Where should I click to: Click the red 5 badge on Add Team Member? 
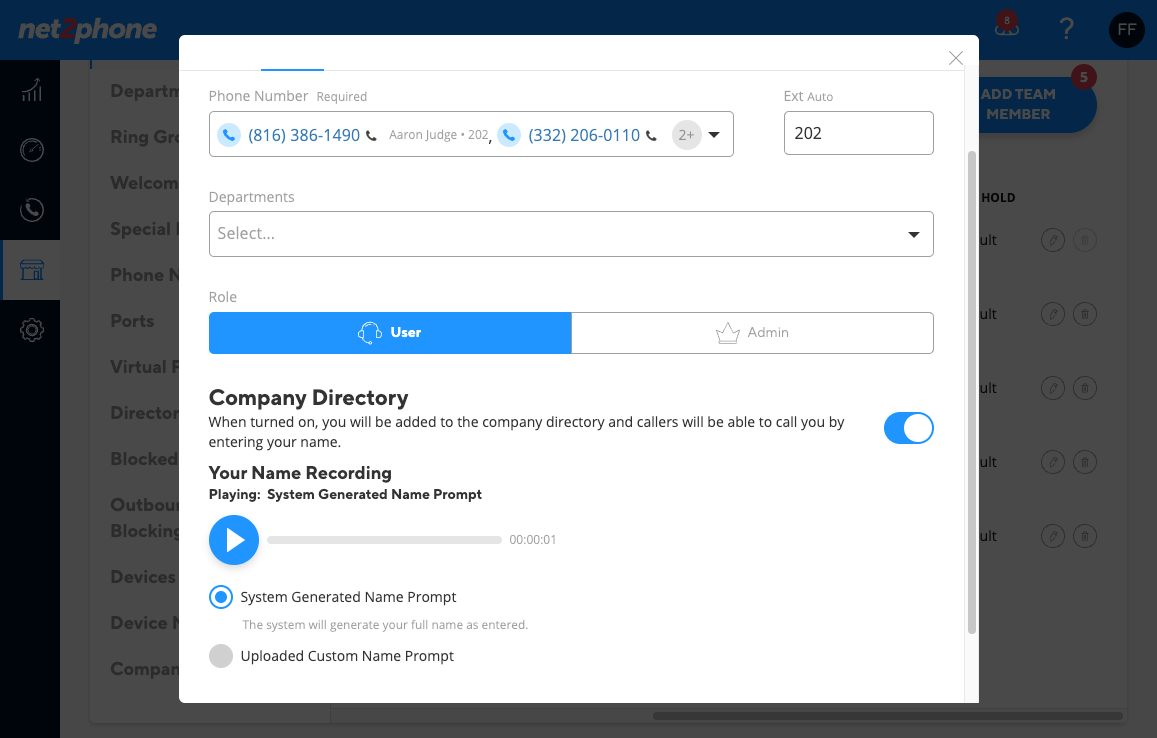pyautogui.click(x=1083, y=77)
